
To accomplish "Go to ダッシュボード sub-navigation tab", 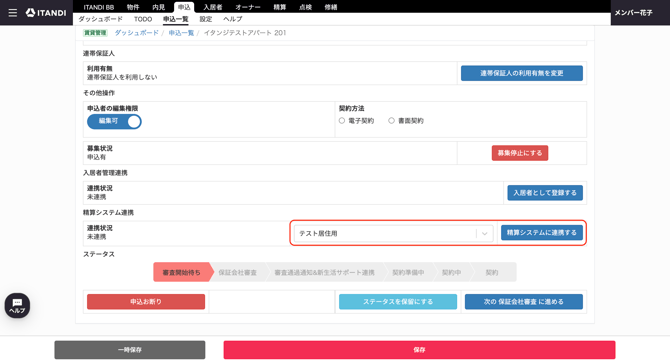I will tap(100, 19).
